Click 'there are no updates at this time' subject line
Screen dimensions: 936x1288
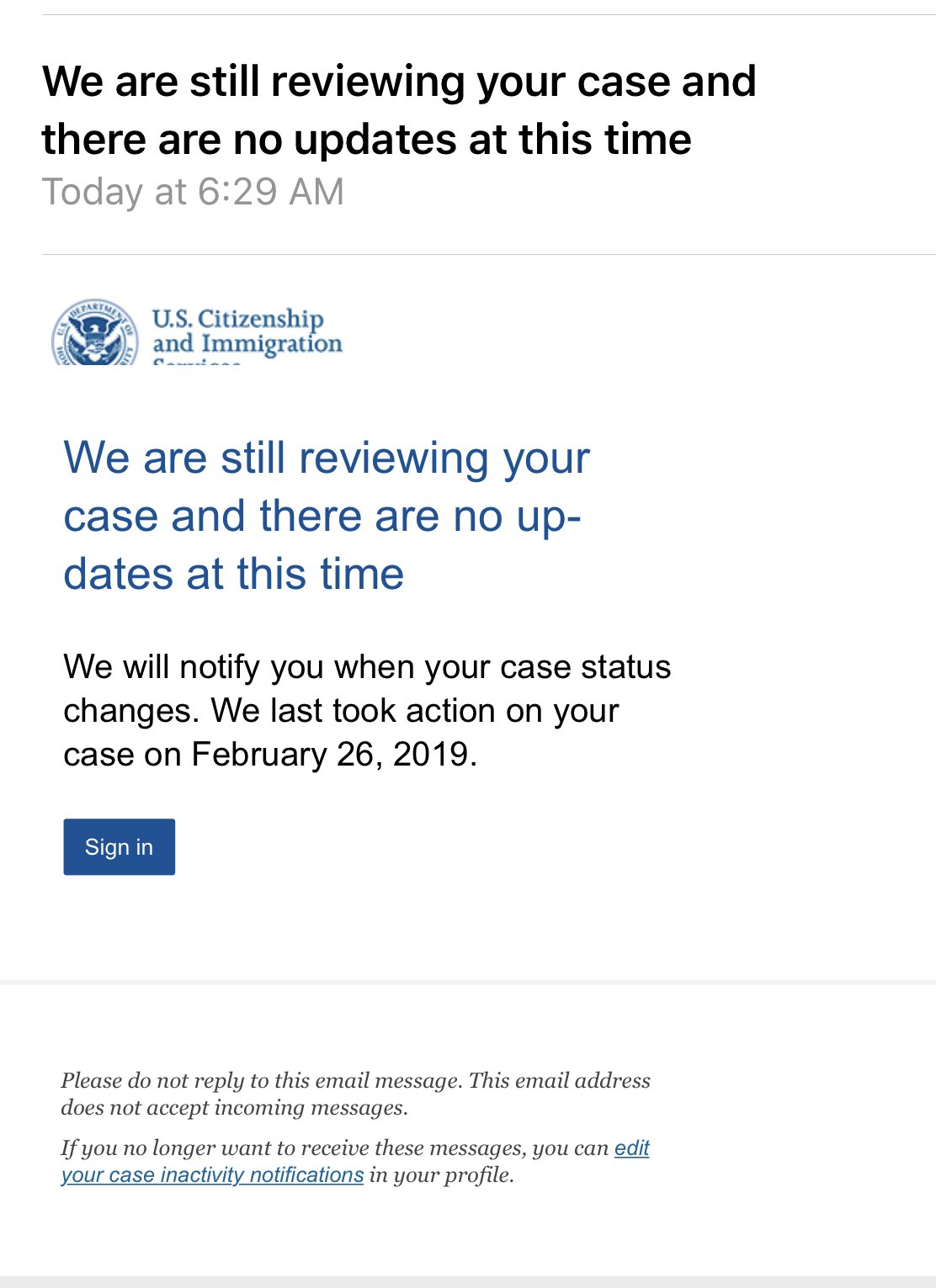tap(366, 139)
